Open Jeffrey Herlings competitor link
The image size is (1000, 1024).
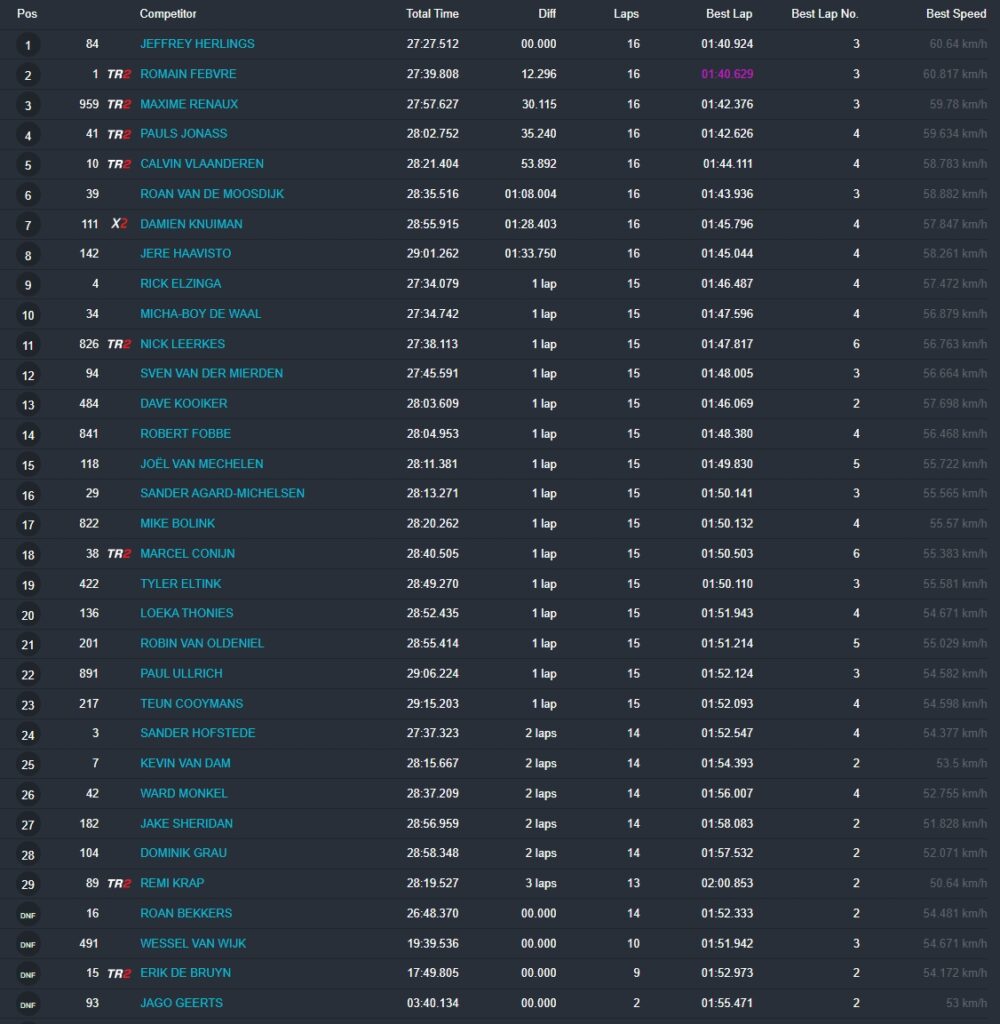197,44
